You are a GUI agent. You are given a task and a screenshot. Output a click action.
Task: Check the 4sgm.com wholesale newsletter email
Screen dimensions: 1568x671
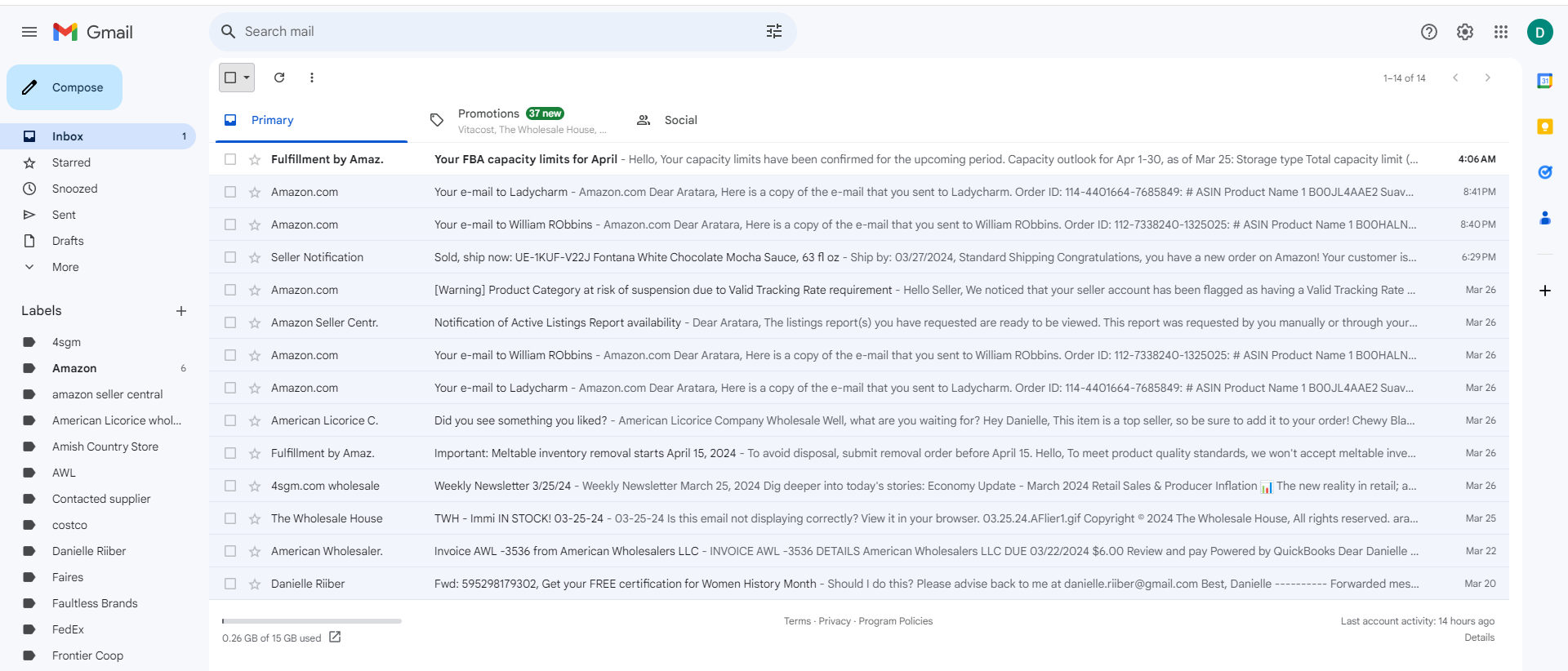tap(230, 486)
